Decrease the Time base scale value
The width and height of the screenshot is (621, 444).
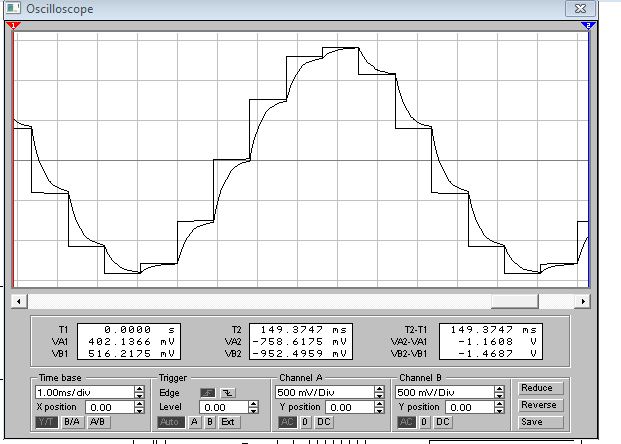coord(139,395)
